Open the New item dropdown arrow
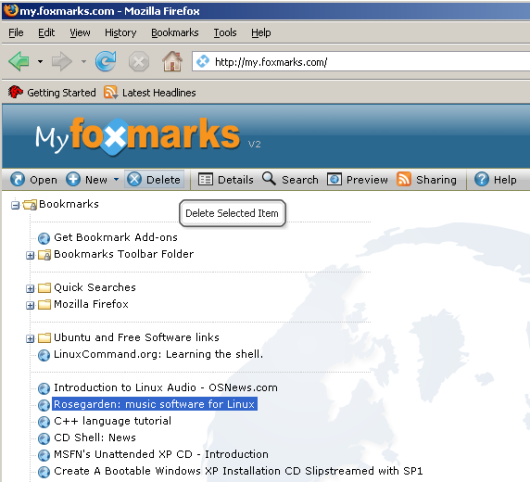Image resolution: width=530 pixels, height=482 pixels. coord(116,179)
